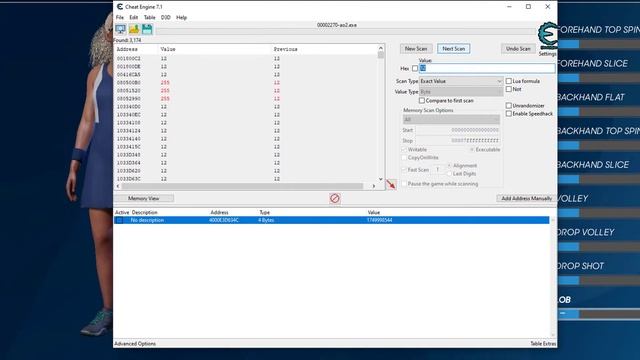Activate the No description entry checkbox
Viewport: 640px width, 360px height.
pos(119,220)
